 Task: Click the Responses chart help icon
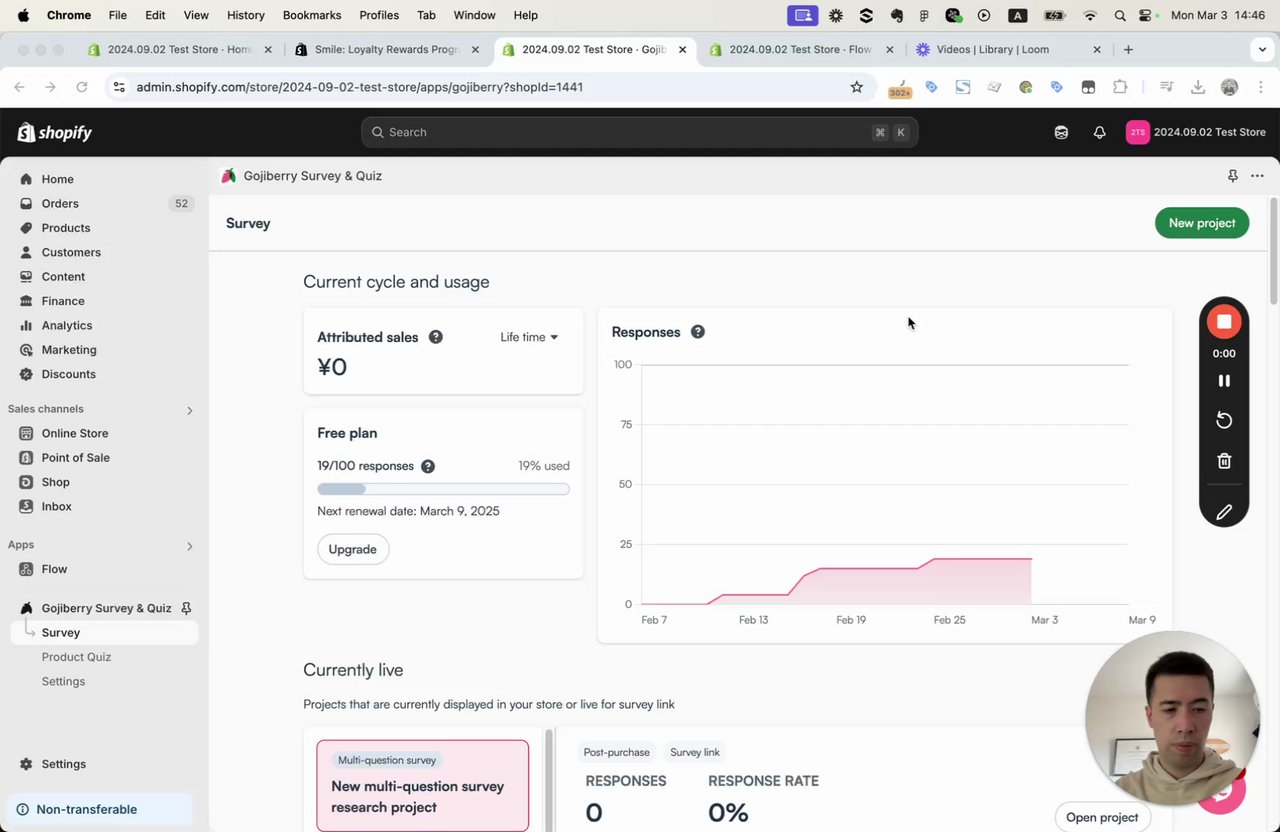(698, 332)
